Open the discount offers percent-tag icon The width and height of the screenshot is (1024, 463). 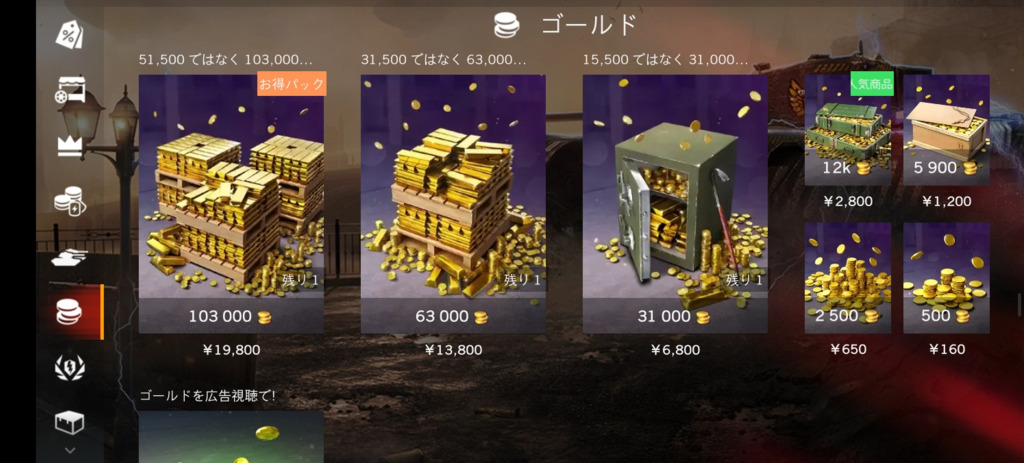point(69,34)
